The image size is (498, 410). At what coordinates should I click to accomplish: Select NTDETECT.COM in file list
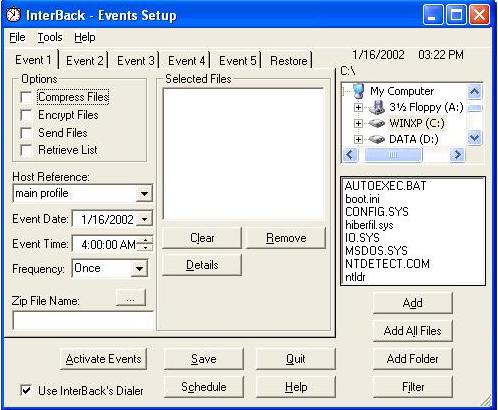point(387,264)
